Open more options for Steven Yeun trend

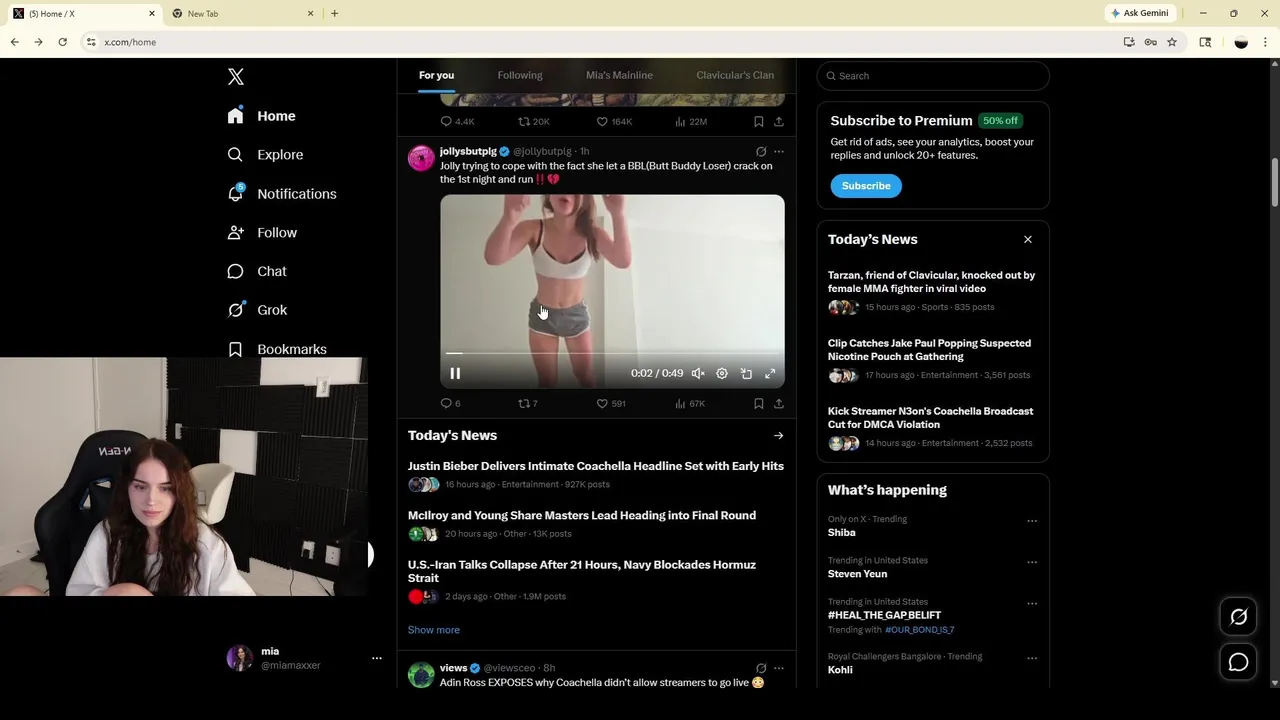coord(1032,562)
